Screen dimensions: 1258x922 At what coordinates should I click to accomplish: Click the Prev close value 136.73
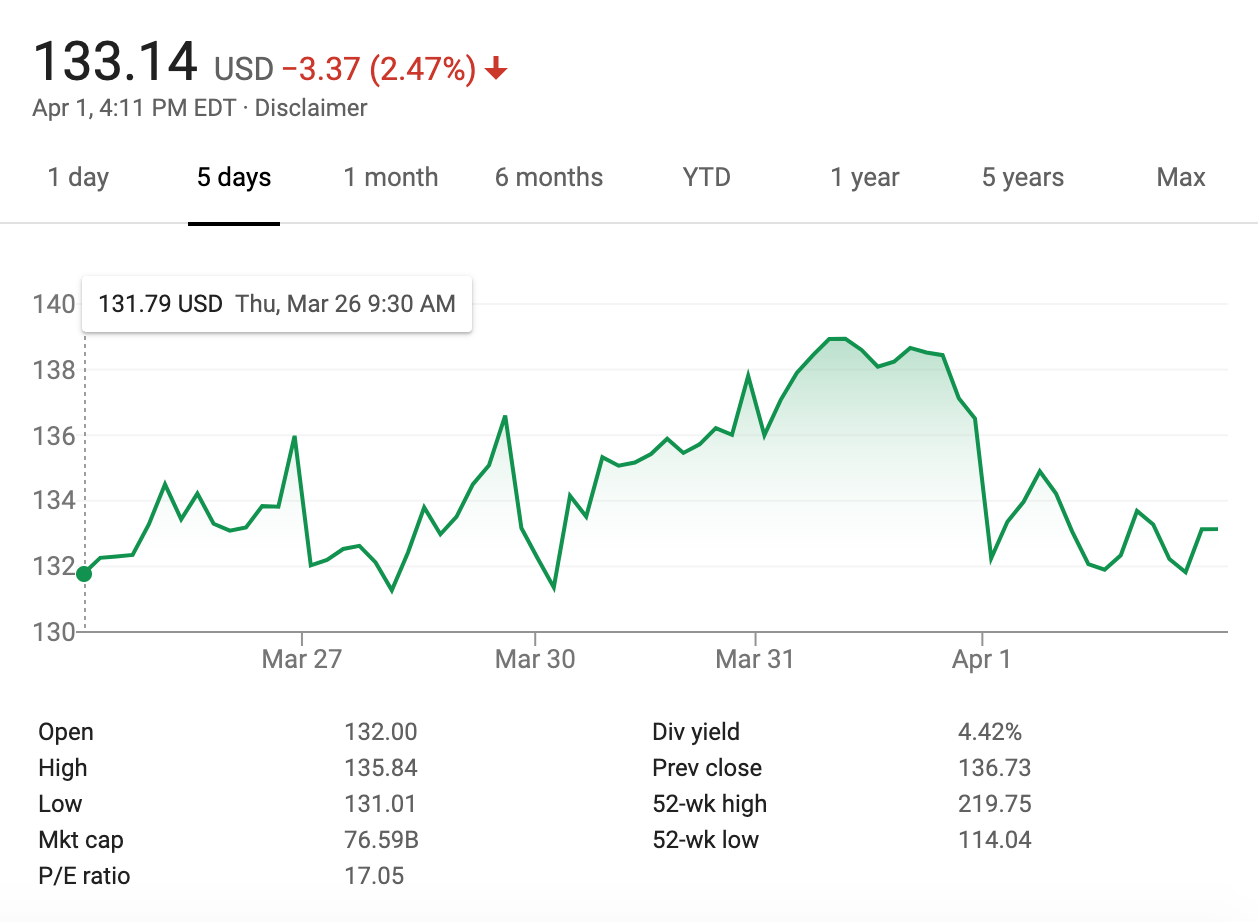pos(994,767)
